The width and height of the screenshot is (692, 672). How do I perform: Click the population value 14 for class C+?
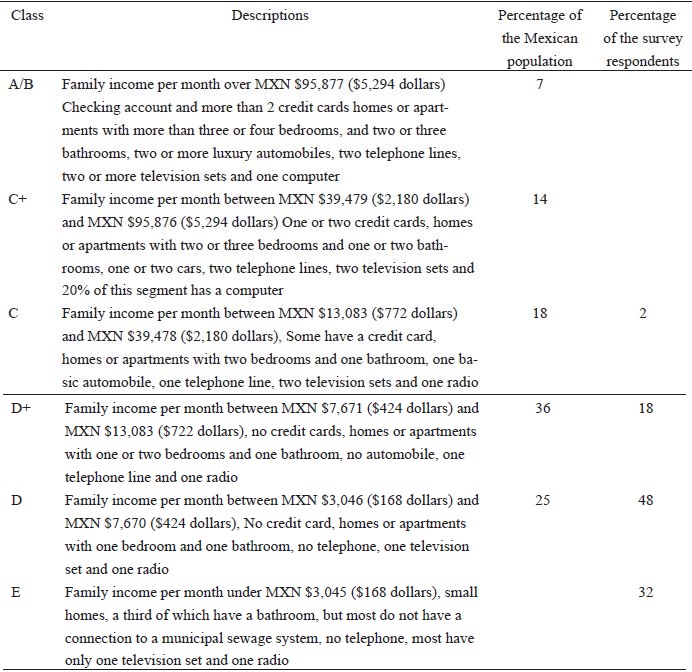[x=540, y=199]
